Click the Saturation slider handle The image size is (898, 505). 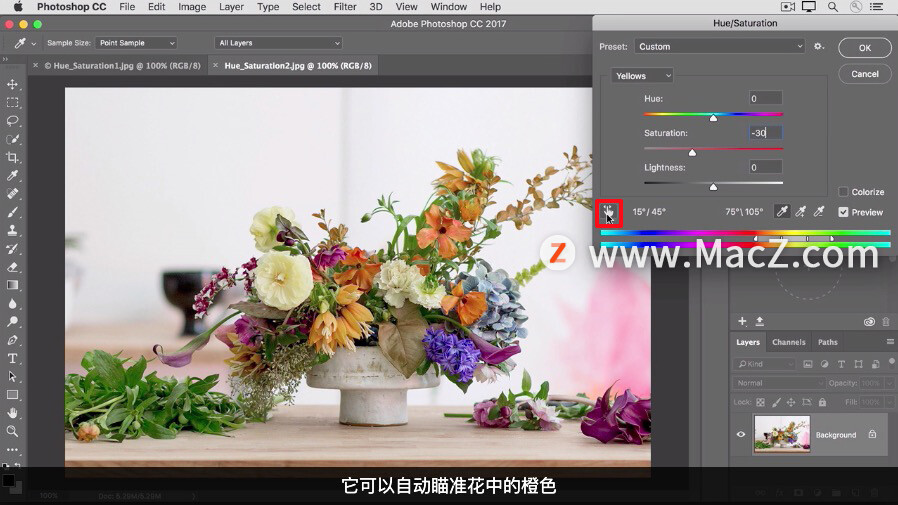tap(692, 152)
